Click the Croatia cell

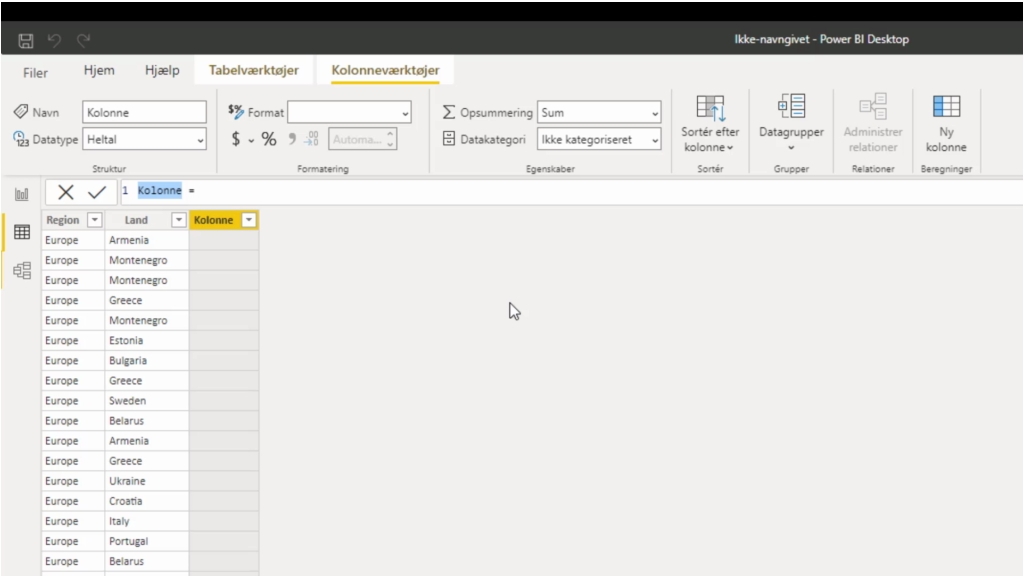pyautogui.click(x=146, y=501)
